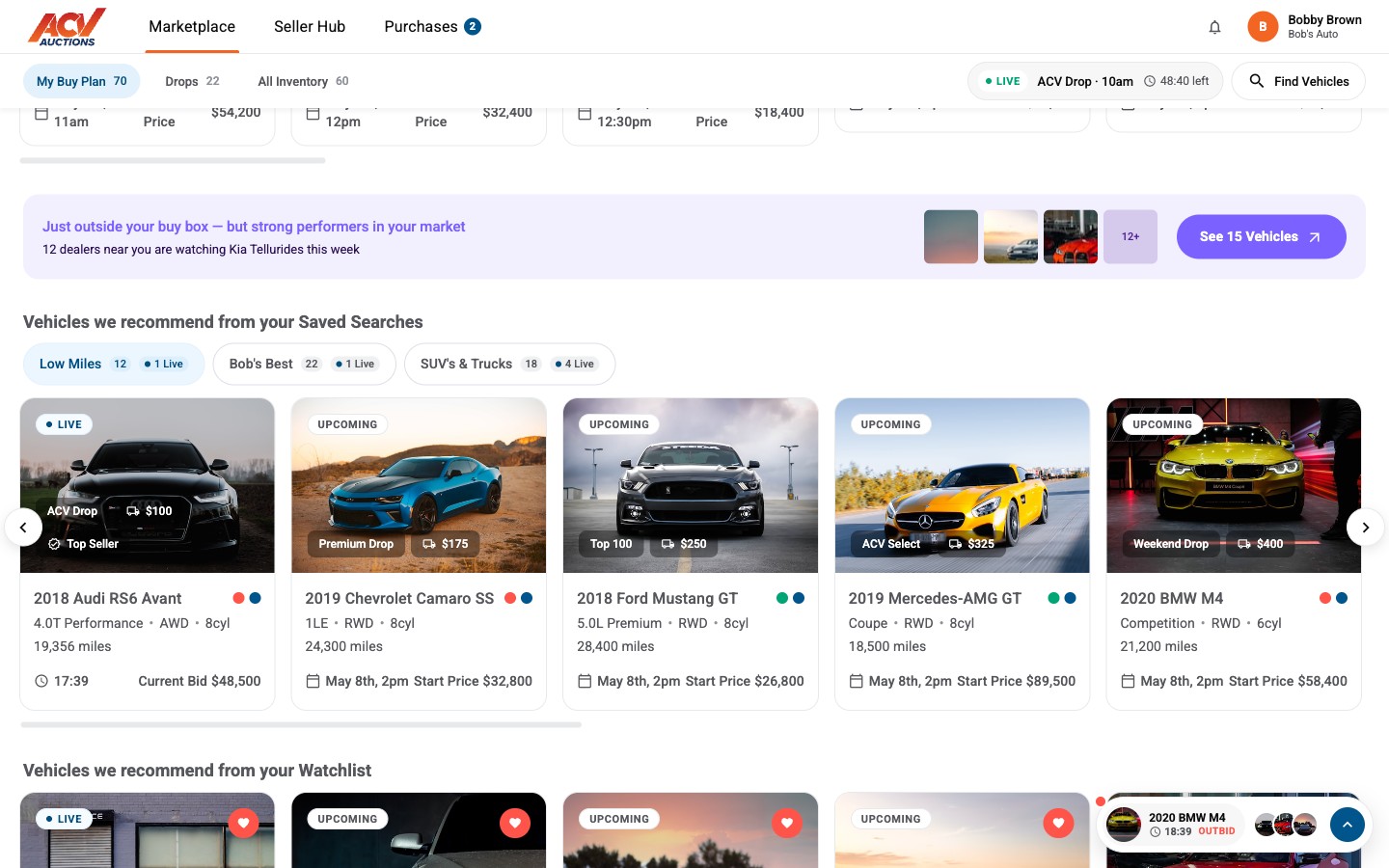Click the truck icon next to $250
This screenshot has height=868, width=1389.
(x=667, y=544)
